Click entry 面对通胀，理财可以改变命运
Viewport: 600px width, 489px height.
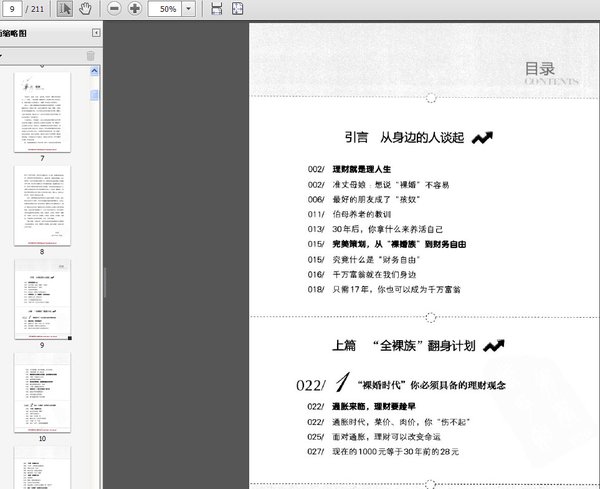[x=386, y=437]
